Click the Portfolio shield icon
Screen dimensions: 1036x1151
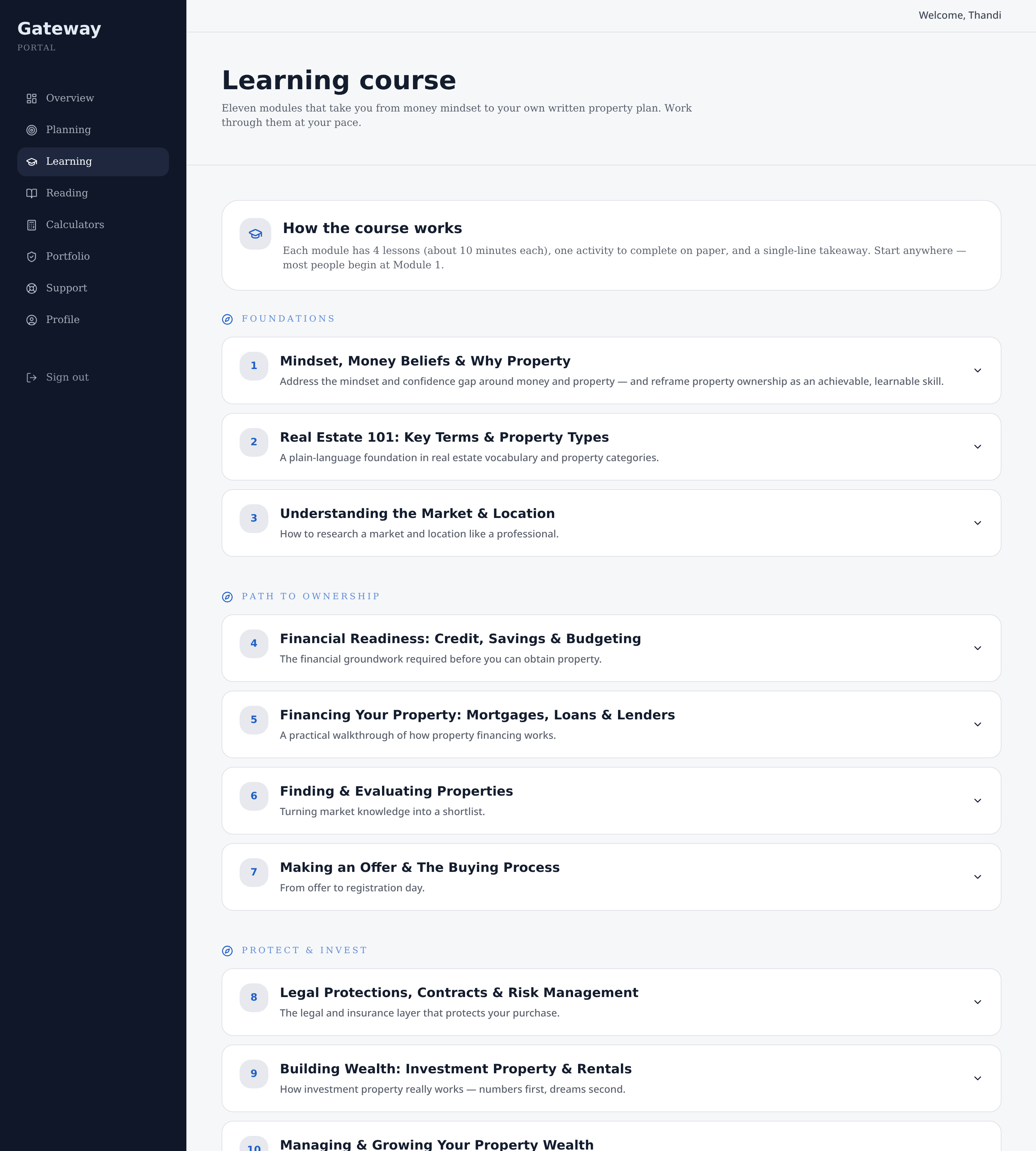pos(32,257)
